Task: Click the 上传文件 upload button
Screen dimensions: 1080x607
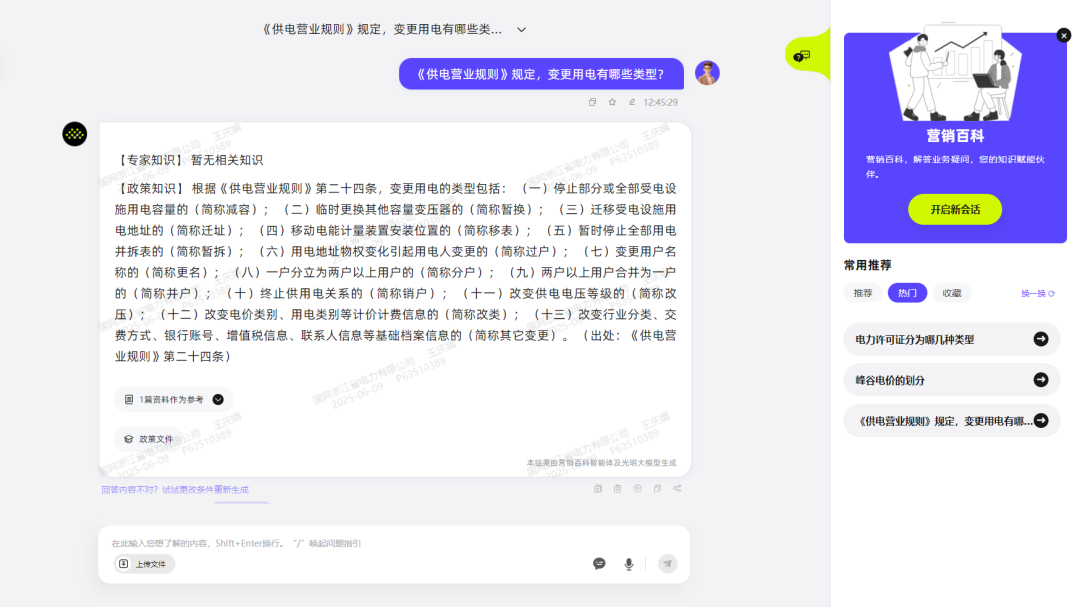Action: (146, 564)
